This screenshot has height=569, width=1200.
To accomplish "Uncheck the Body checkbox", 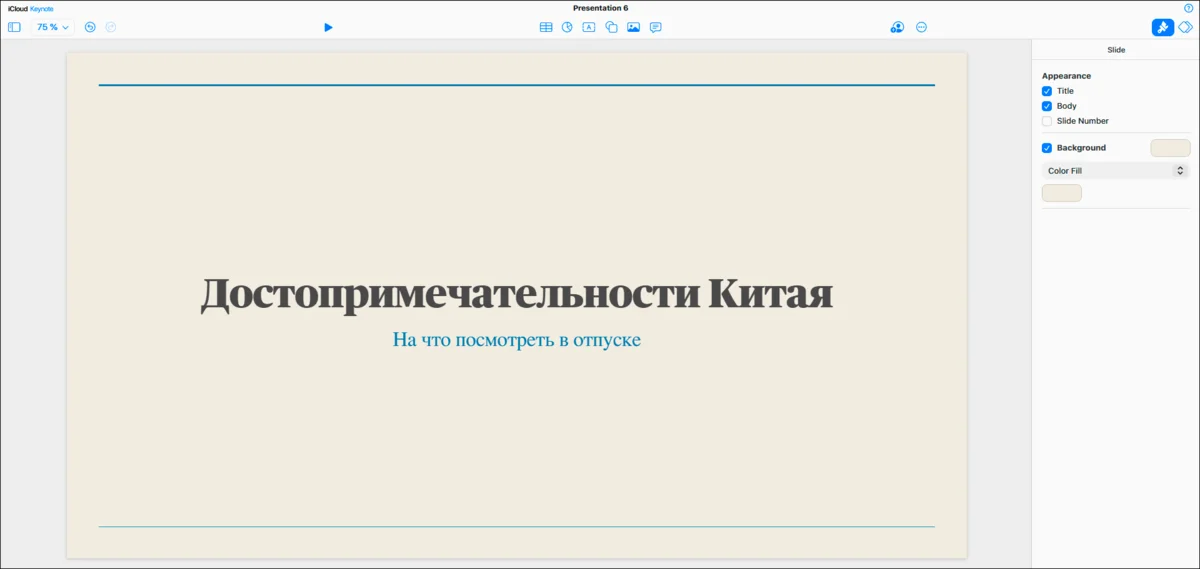I will pos(1047,106).
